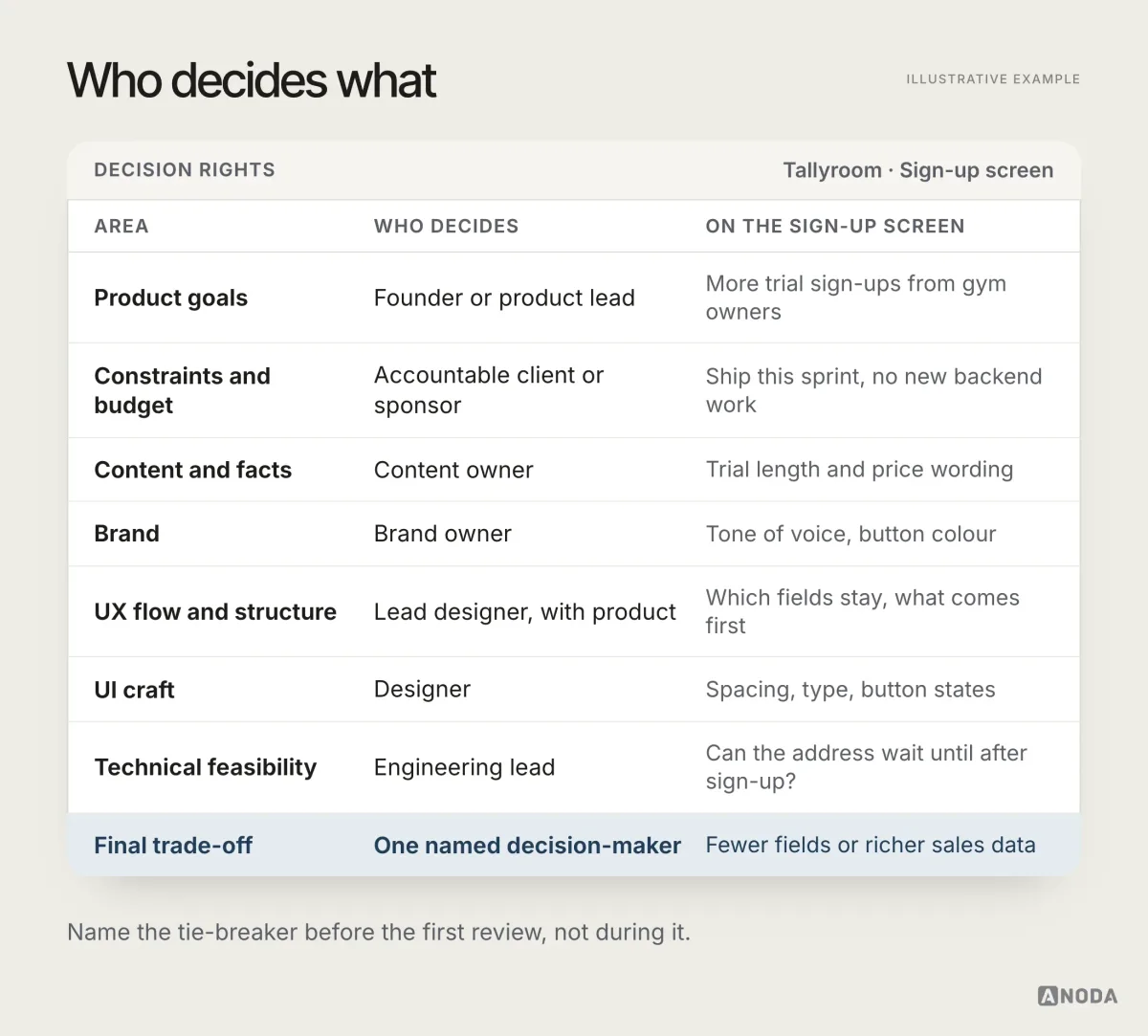
Task: Click the 'Who decides what' heading
Action: point(252,80)
